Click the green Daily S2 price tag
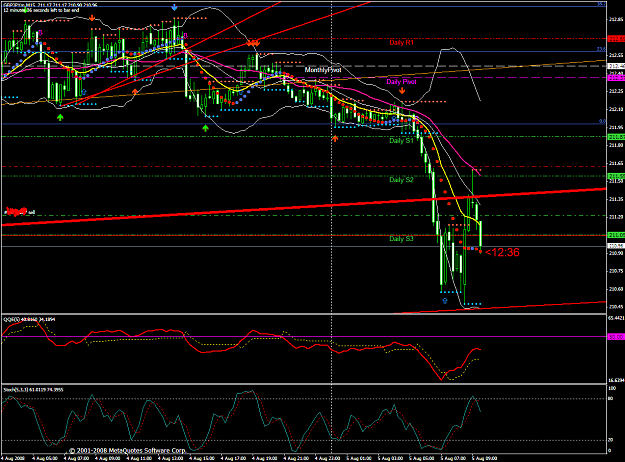 point(616,176)
